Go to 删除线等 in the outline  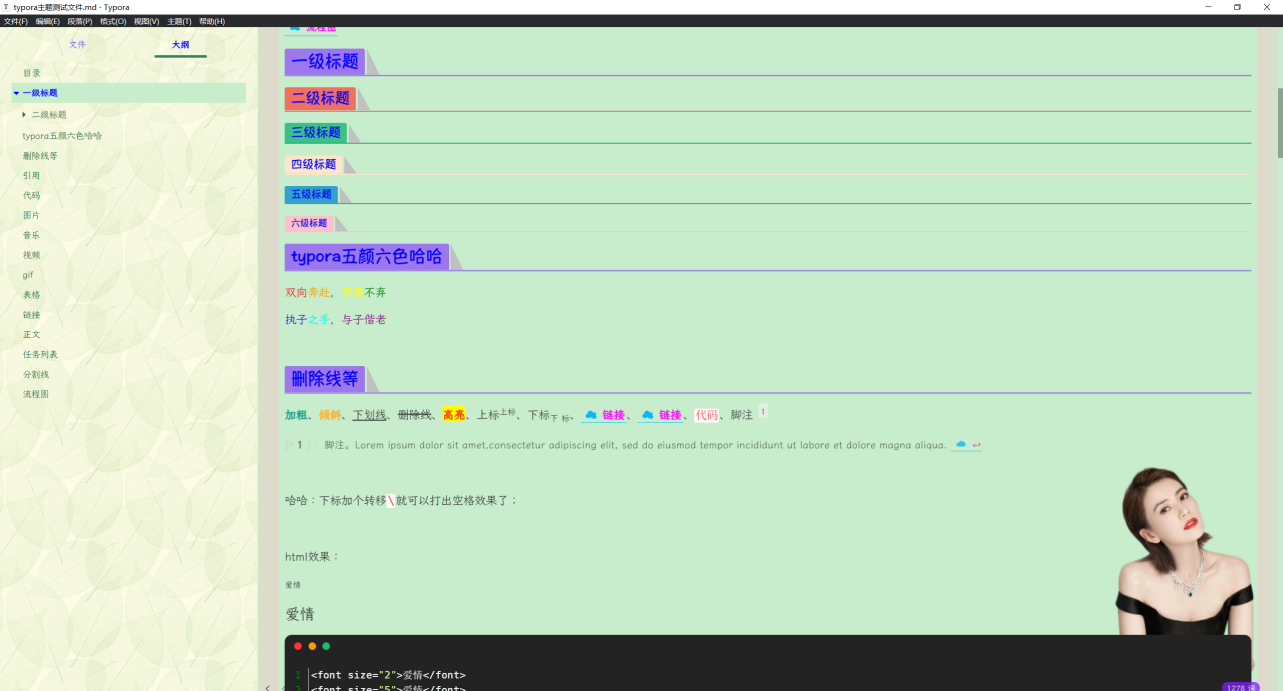click(40, 156)
